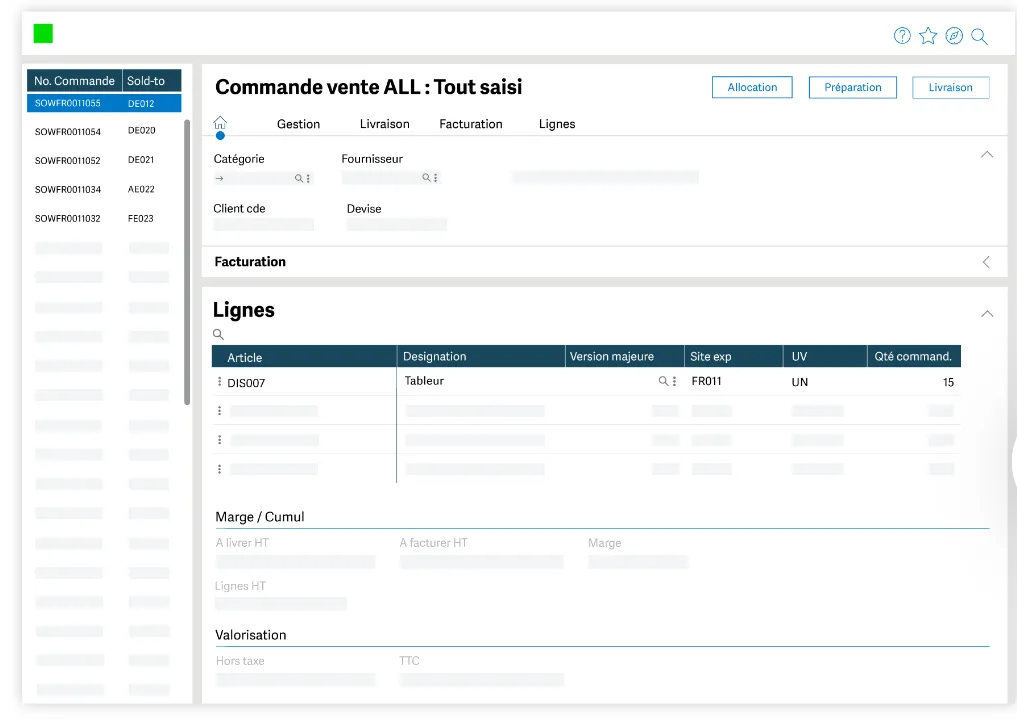This screenshot has width=1017, height=719.
Task: Click Version majeure lookup magnifier in Tableur row
Action: pos(663,381)
